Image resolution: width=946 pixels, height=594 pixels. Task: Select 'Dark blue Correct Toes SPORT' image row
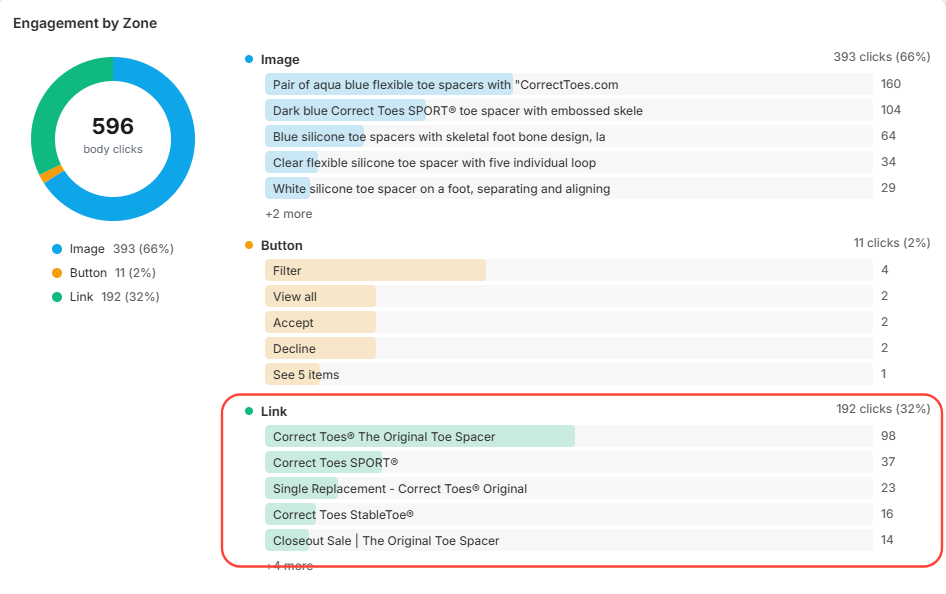568,110
